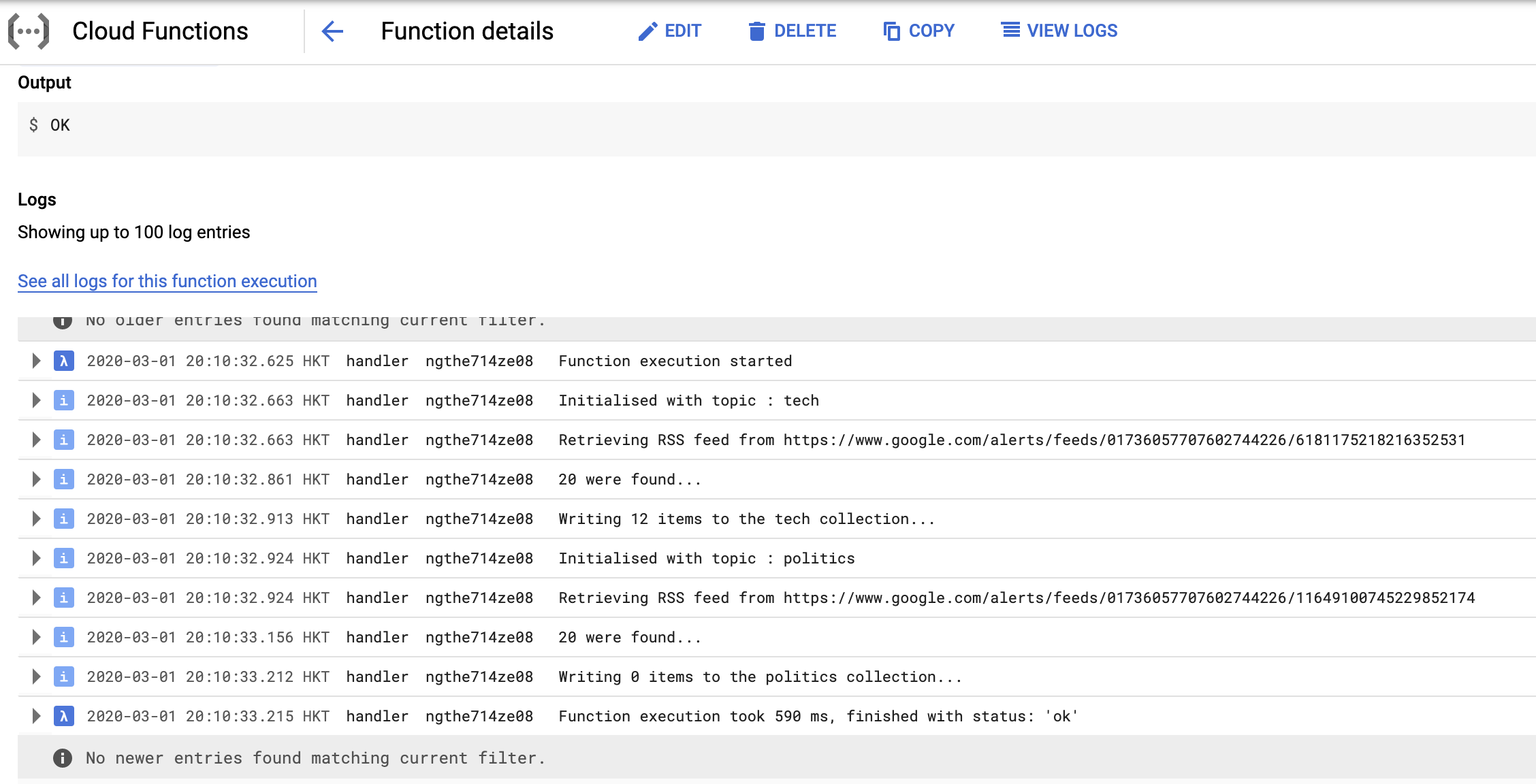Click the VIEW LOGS text button
The width and height of the screenshot is (1536, 784).
[1072, 31]
